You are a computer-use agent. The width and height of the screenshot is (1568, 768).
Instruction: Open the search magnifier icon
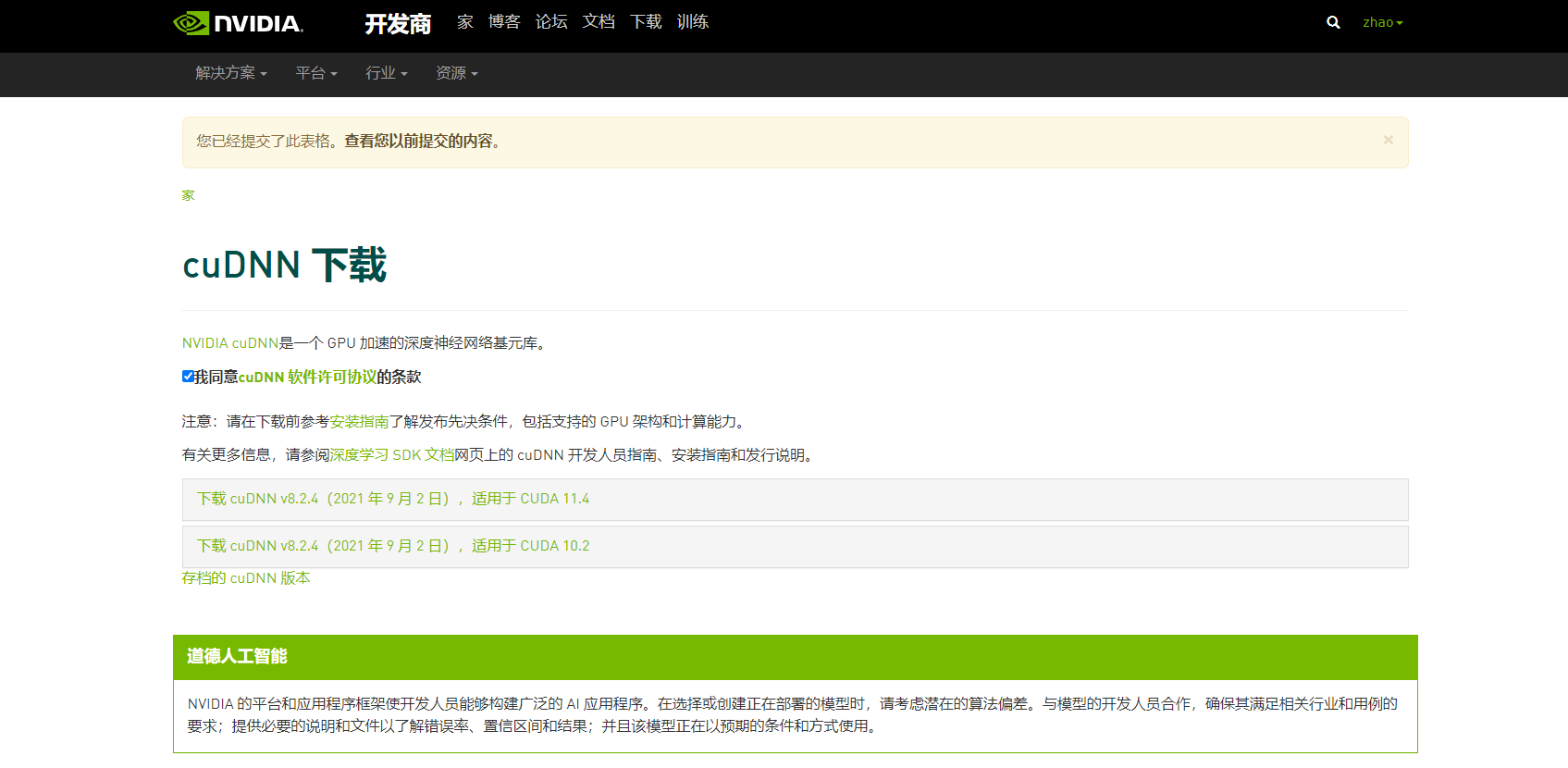coord(1333,22)
